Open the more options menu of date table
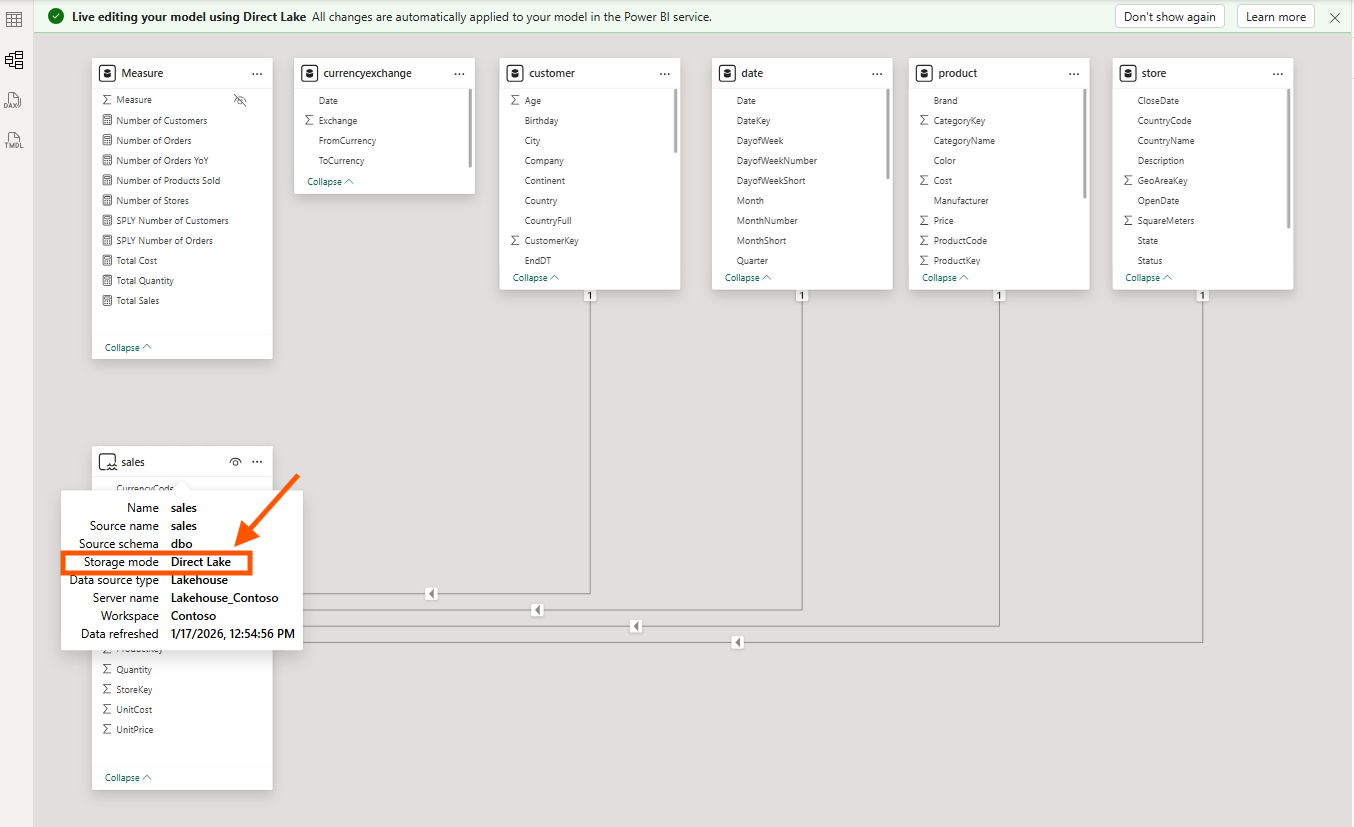 pos(877,74)
